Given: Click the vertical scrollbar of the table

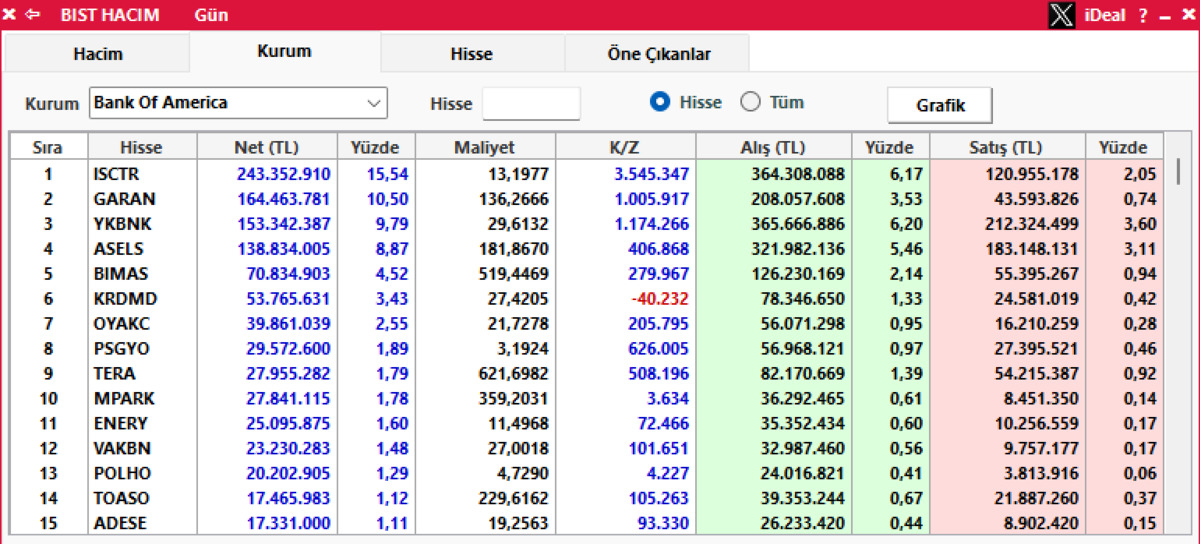Looking at the screenshot, I should (1178, 340).
